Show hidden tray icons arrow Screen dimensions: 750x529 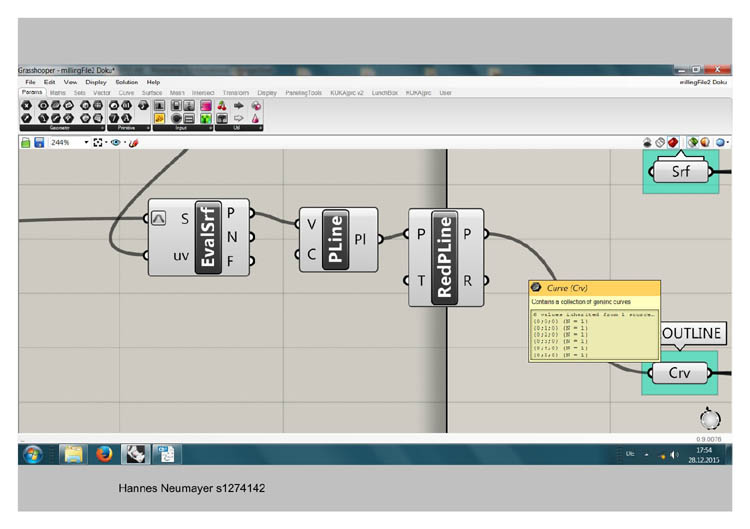tap(646, 454)
